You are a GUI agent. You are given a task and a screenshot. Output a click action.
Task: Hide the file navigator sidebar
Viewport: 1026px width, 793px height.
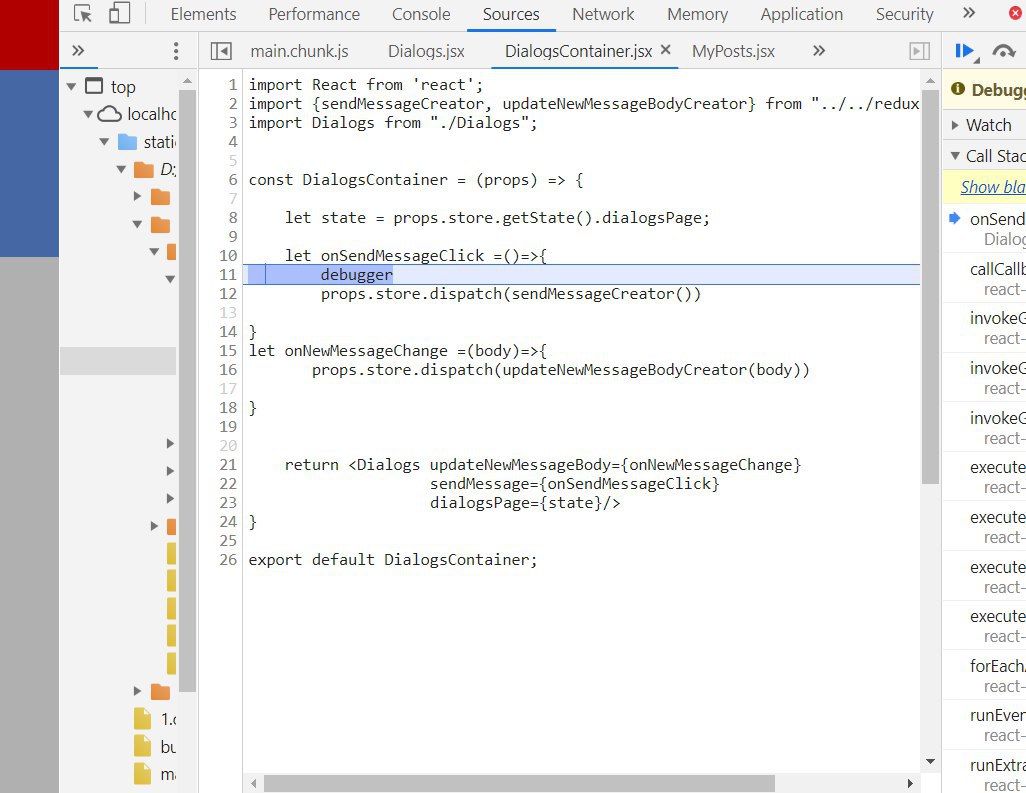(221, 51)
